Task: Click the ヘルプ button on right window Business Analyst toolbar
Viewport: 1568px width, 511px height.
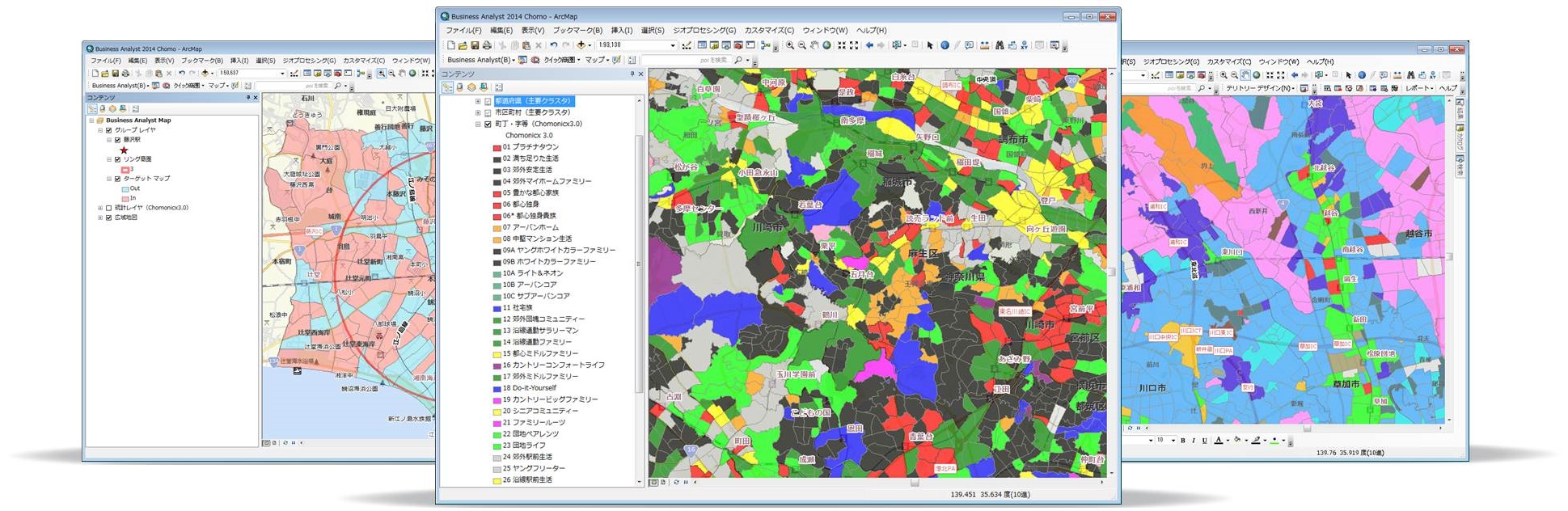Action: (1448, 88)
